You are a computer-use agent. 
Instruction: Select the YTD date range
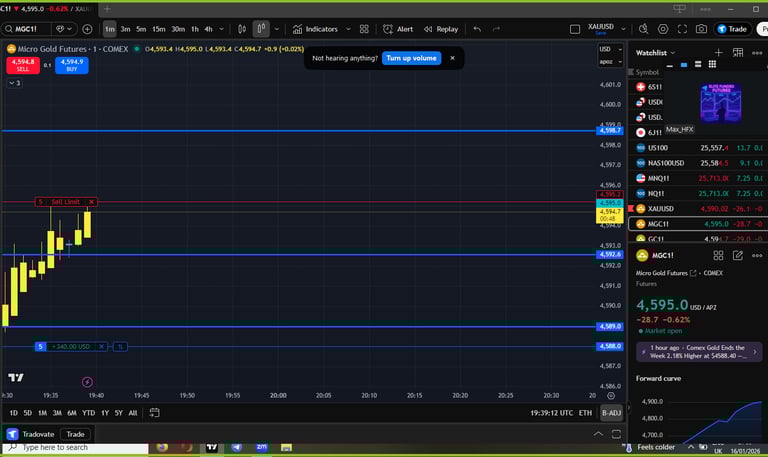(x=89, y=413)
